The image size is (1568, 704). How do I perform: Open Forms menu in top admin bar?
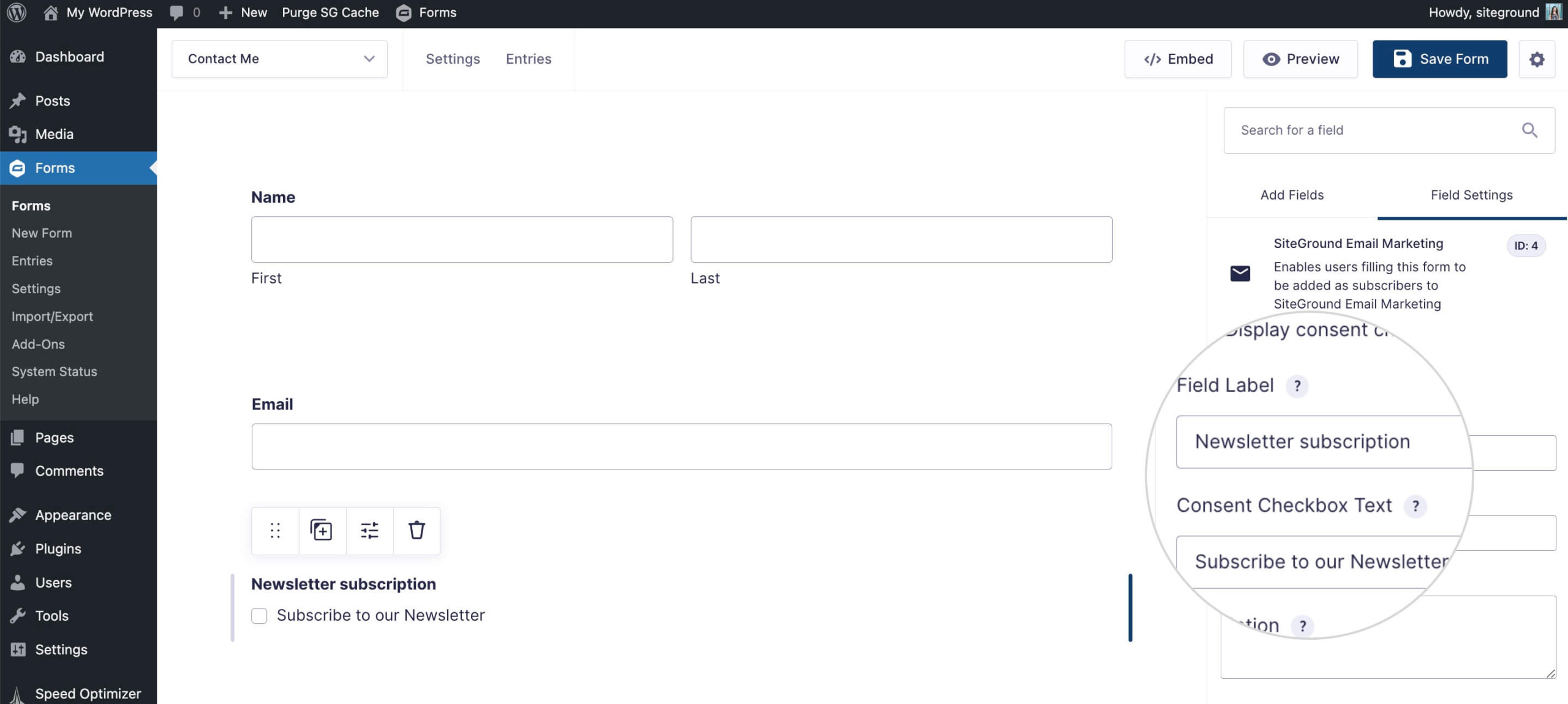tap(426, 12)
